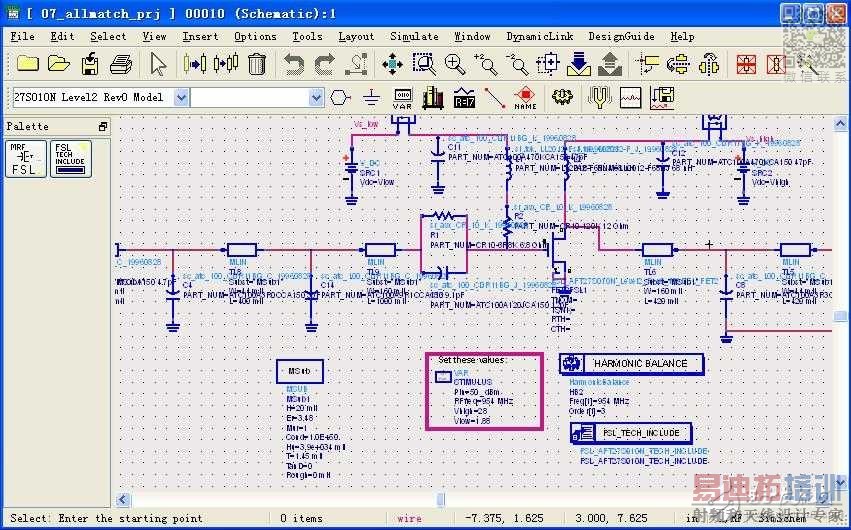The width and height of the screenshot is (851, 530).
Task: Open the component library books icon
Action: tap(433, 98)
